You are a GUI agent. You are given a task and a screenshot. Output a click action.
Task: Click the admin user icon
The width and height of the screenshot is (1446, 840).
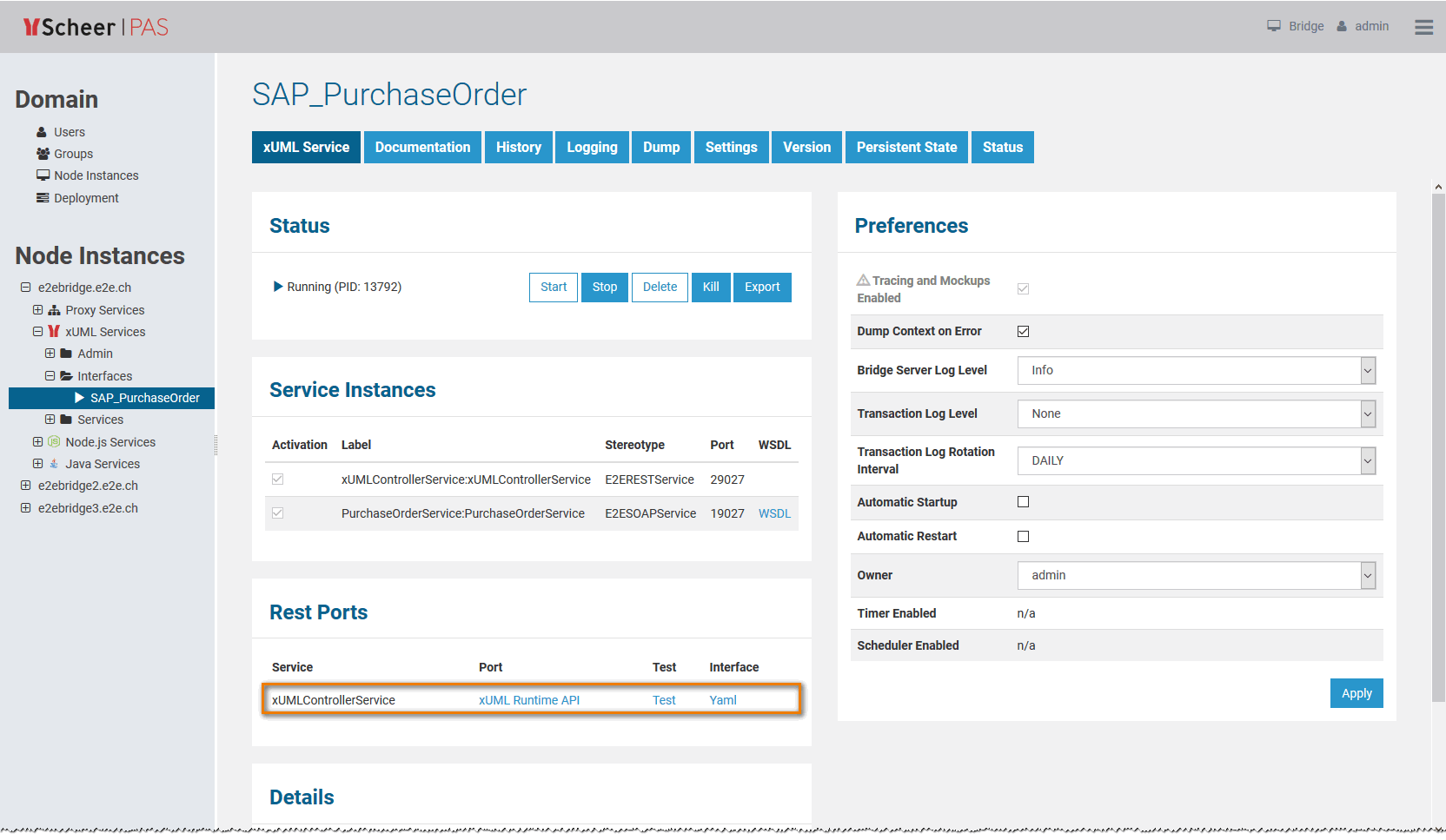pyautogui.click(x=1342, y=26)
